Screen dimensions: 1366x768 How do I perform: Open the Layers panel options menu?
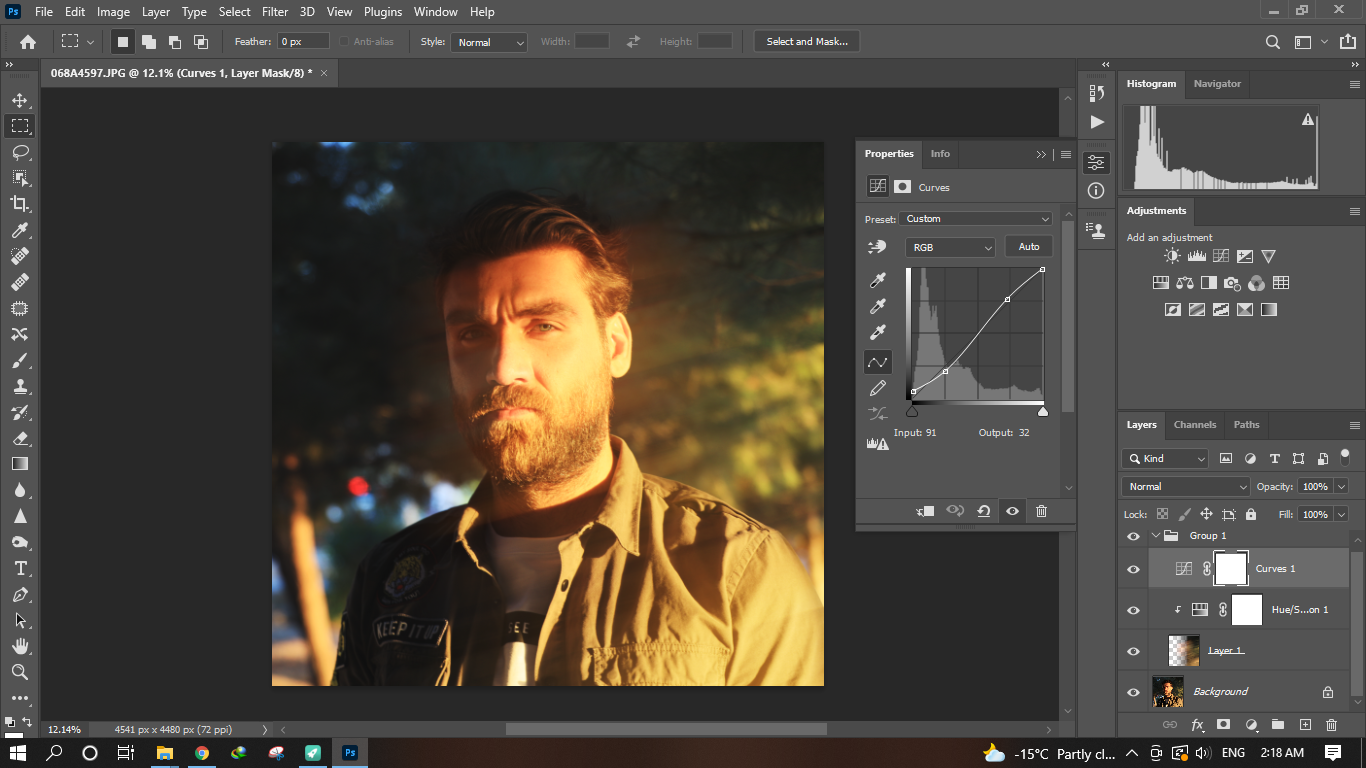point(1355,425)
